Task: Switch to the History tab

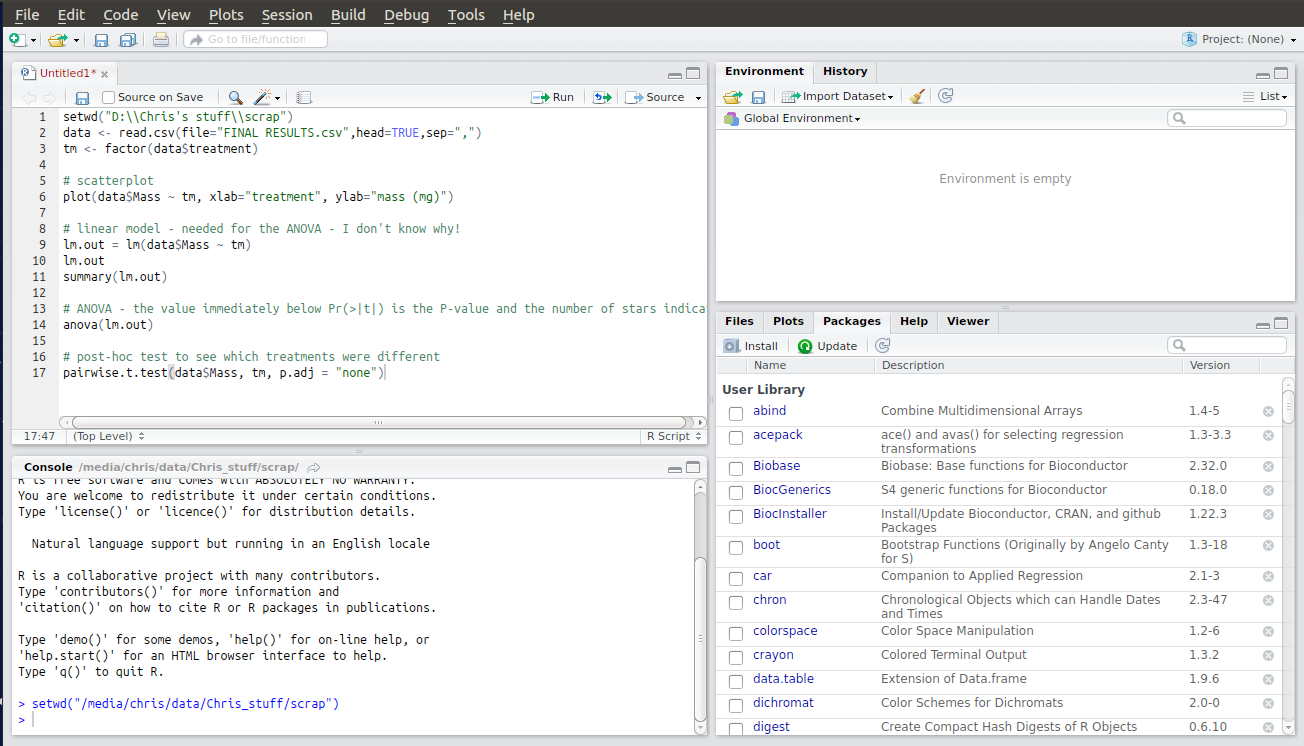Action: point(845,71)
